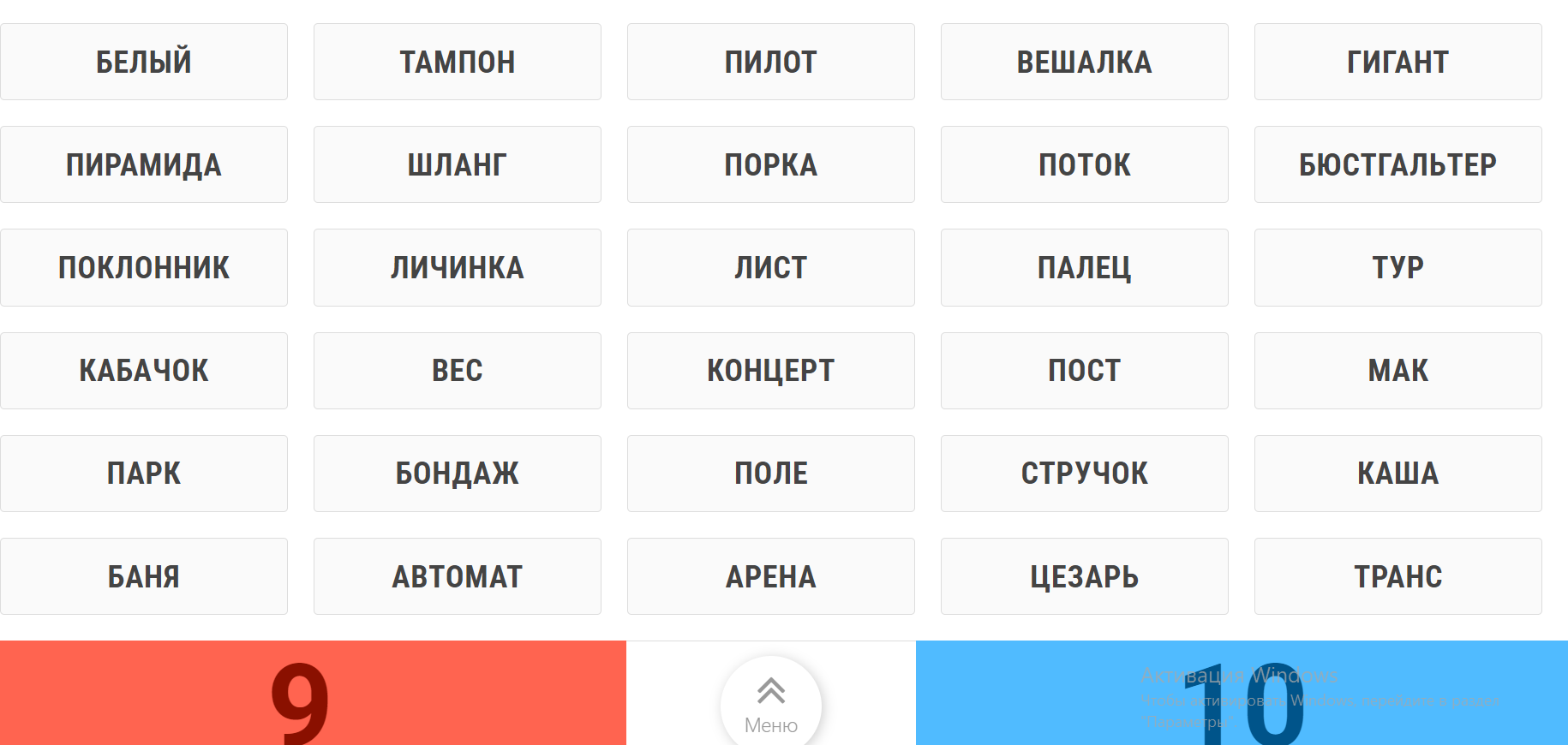Click the ПОКЛОННИК card
Screen dimensions: 1568x745
click(x=144, y=267)
